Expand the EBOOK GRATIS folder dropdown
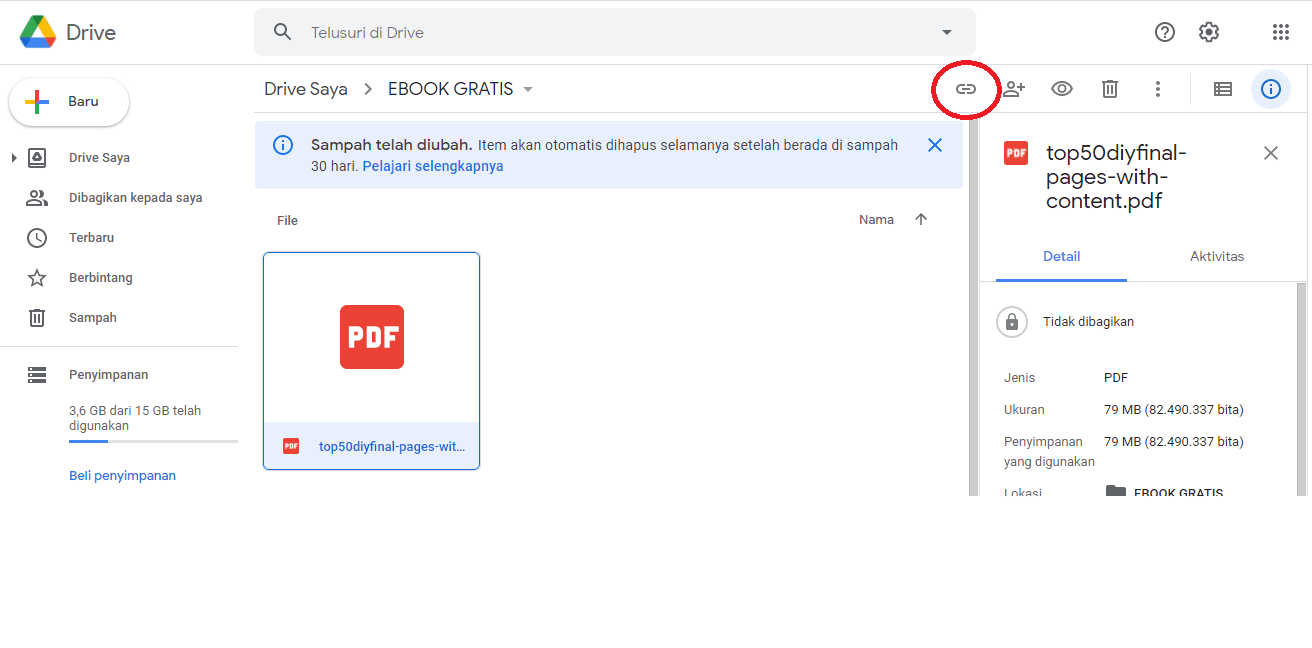Image resolution: width=1312 pixels, height=648 pixels. [528, 88]
